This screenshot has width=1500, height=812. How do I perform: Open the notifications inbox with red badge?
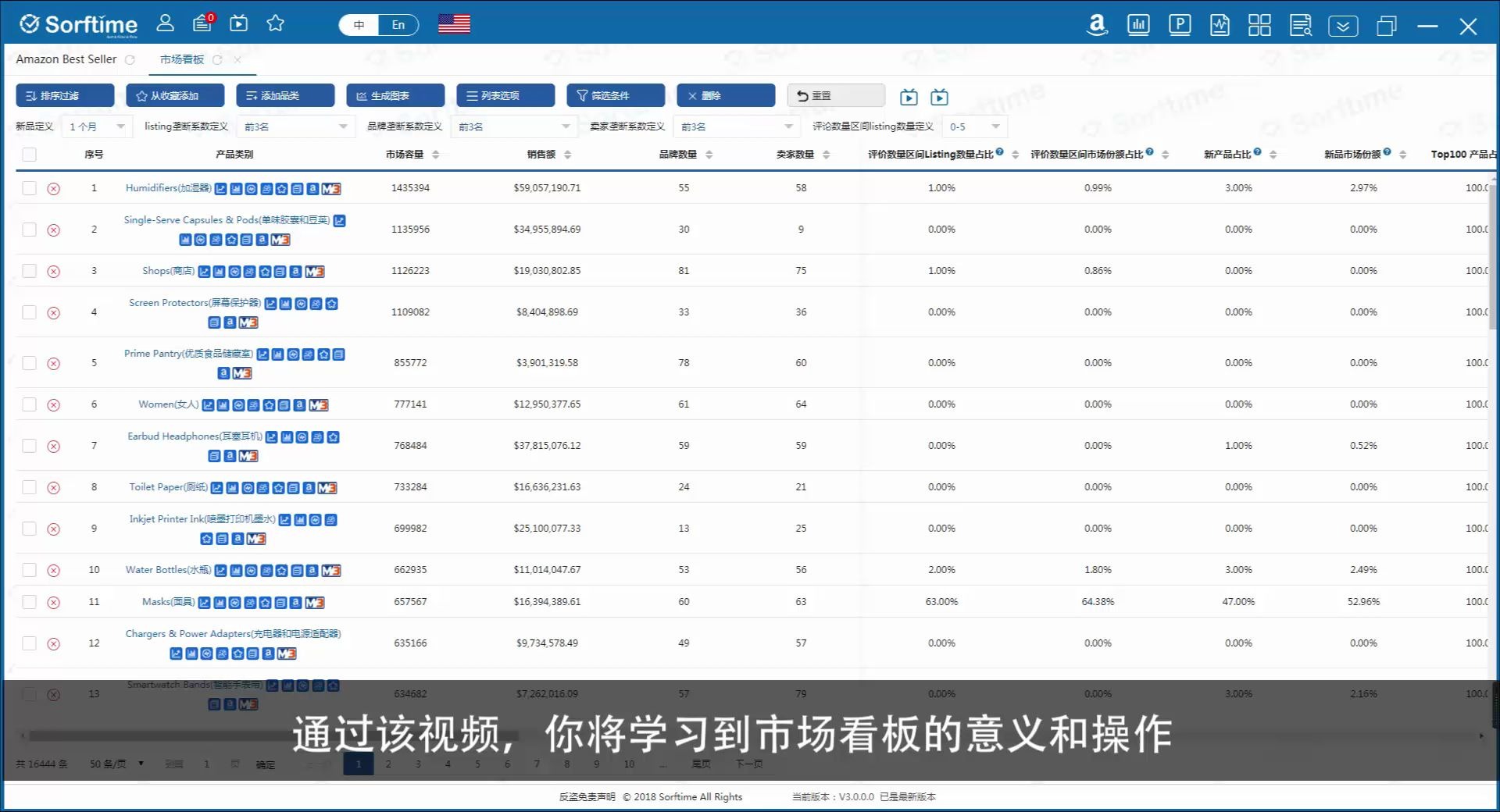pos(203,23)
